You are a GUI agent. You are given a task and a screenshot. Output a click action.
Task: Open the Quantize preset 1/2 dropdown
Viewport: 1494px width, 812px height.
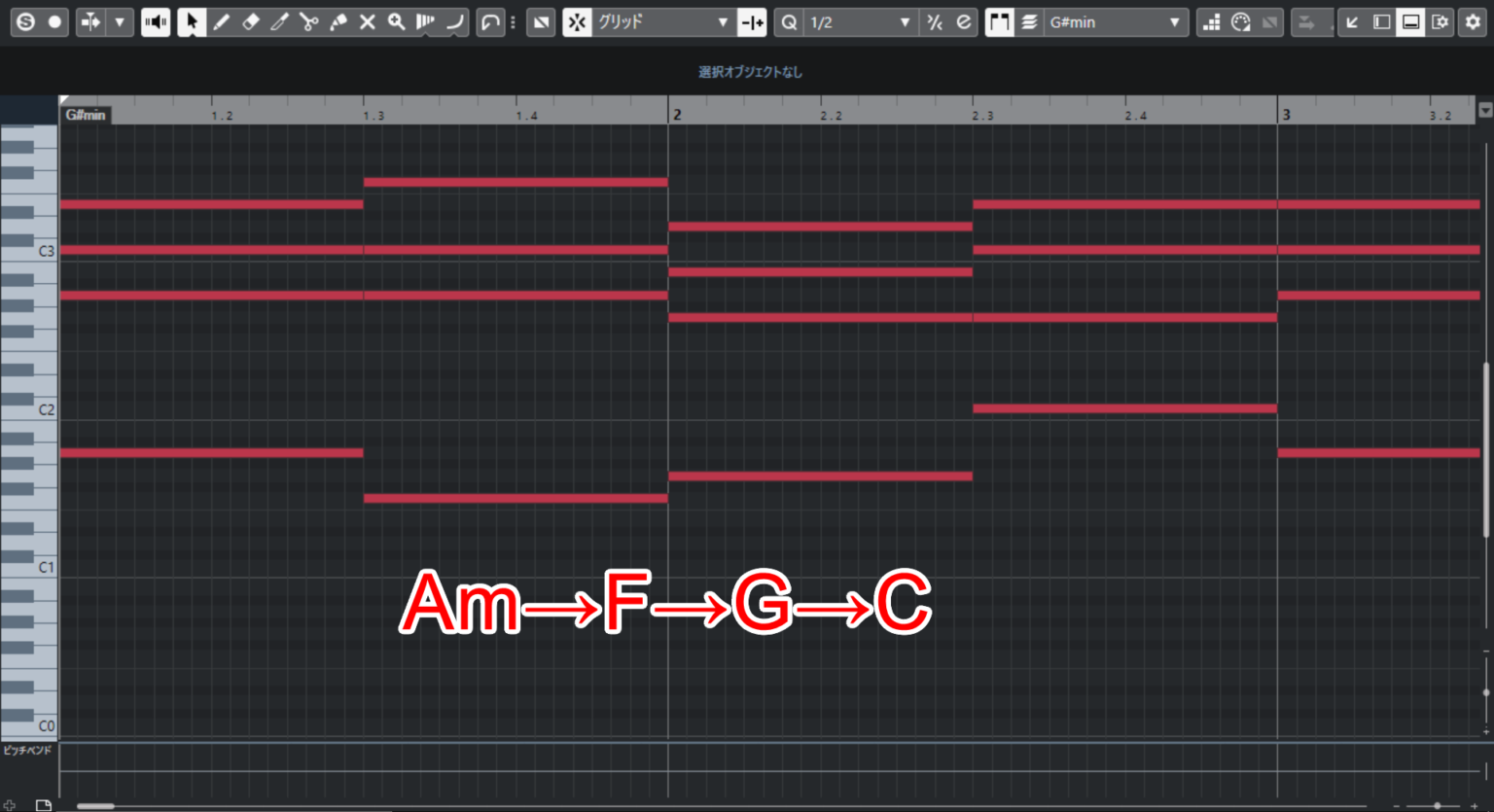click(861, 21)
